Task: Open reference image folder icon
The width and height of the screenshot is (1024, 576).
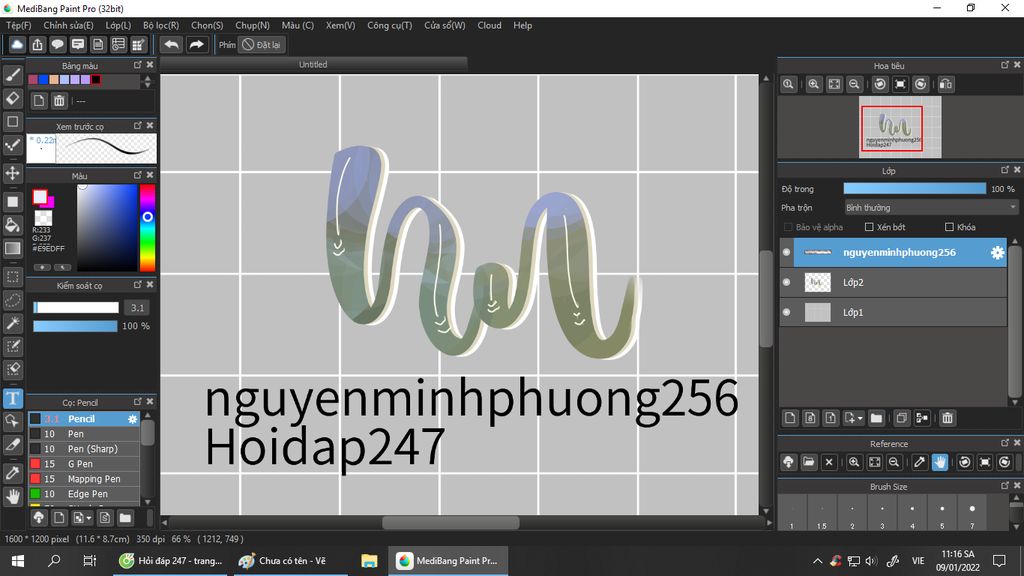Action: 808,462
